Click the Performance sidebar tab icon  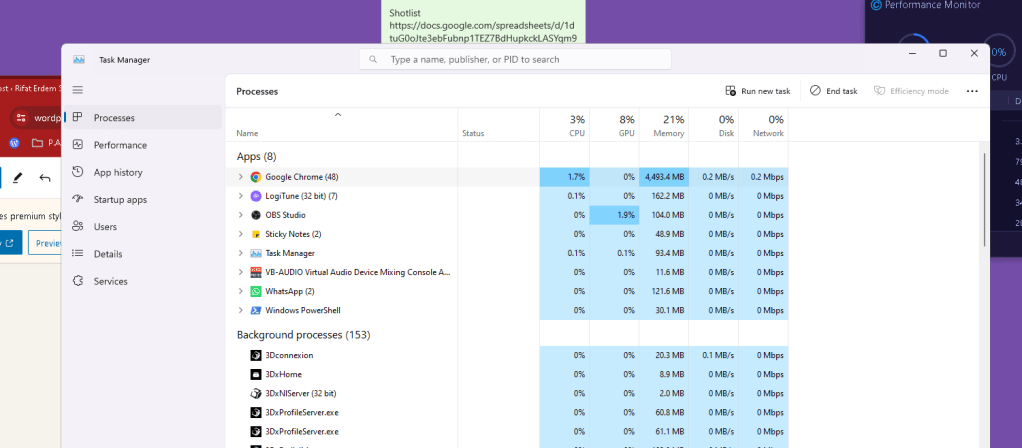[78, 145]
